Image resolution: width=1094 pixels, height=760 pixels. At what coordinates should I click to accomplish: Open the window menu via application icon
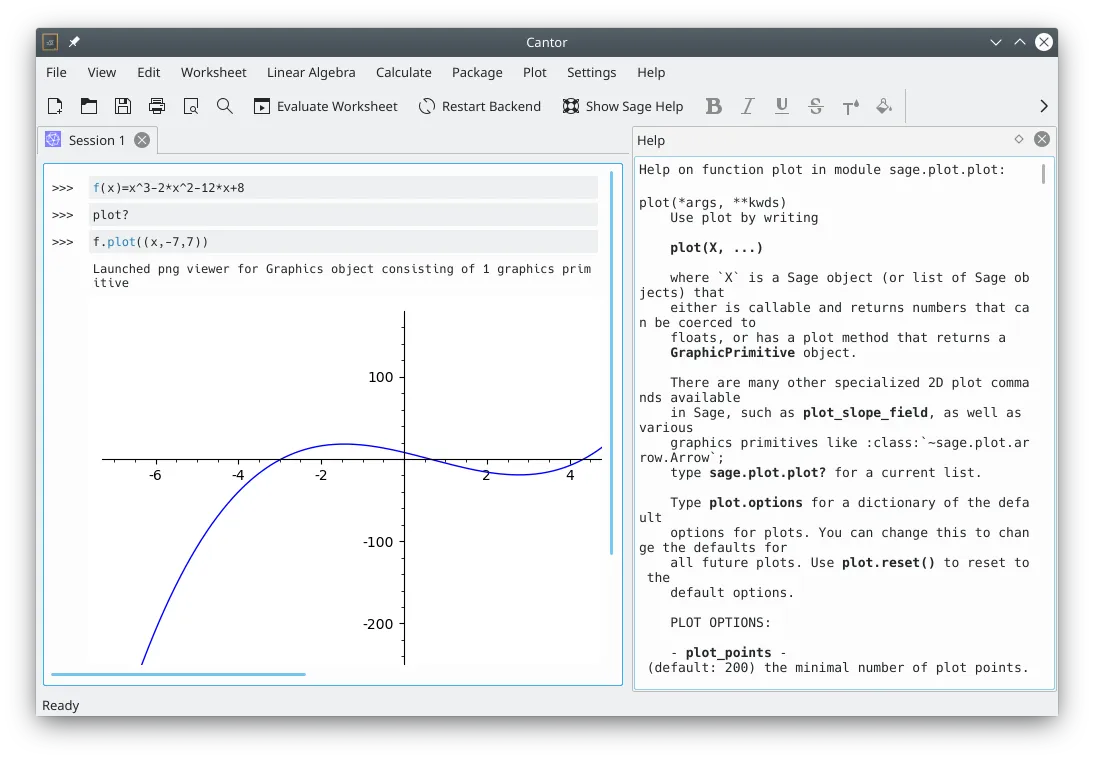[x=48, y=42]
